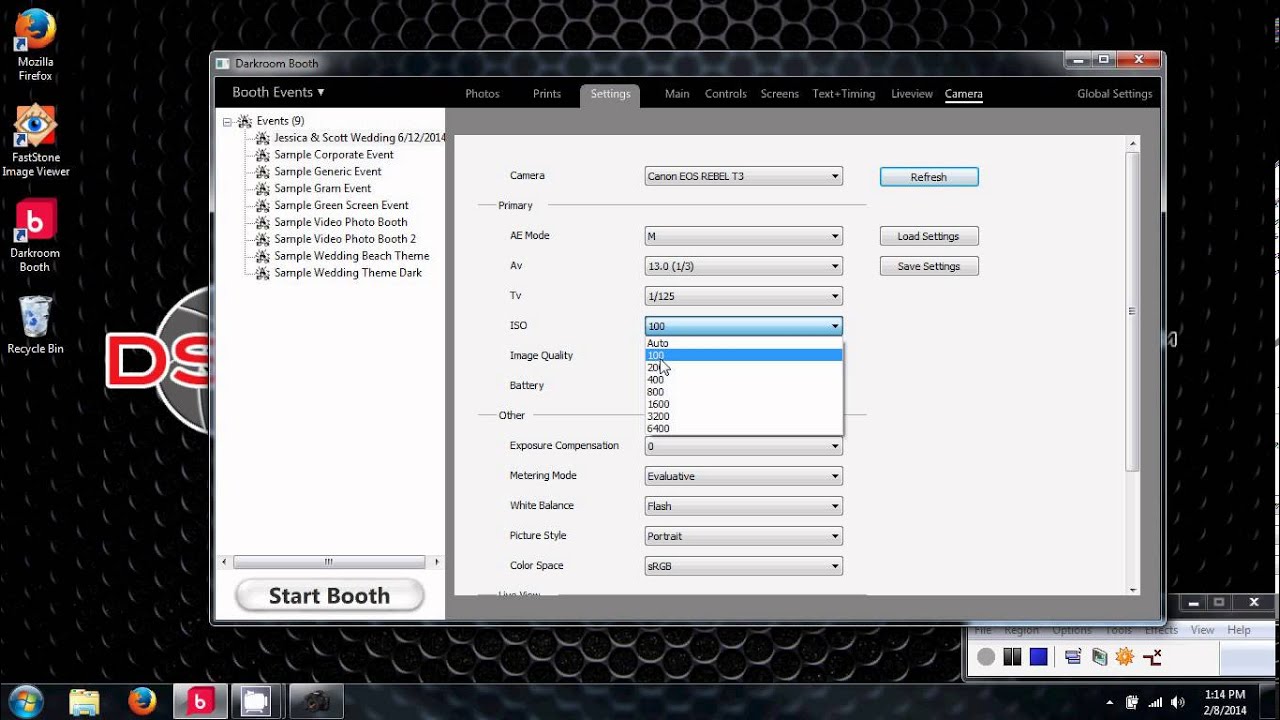
Task: Click the events tree horizontal scrollbar
Action: (x=328, y=562)
